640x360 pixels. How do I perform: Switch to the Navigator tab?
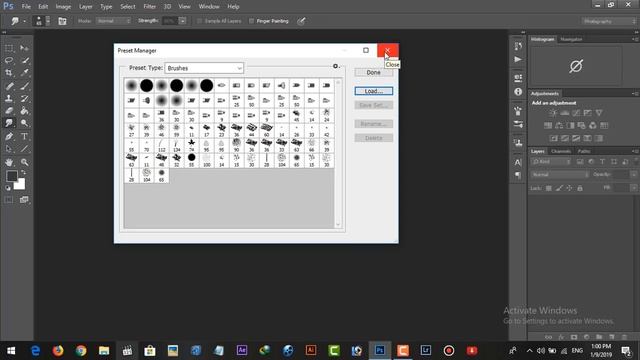tap(571, 39)
